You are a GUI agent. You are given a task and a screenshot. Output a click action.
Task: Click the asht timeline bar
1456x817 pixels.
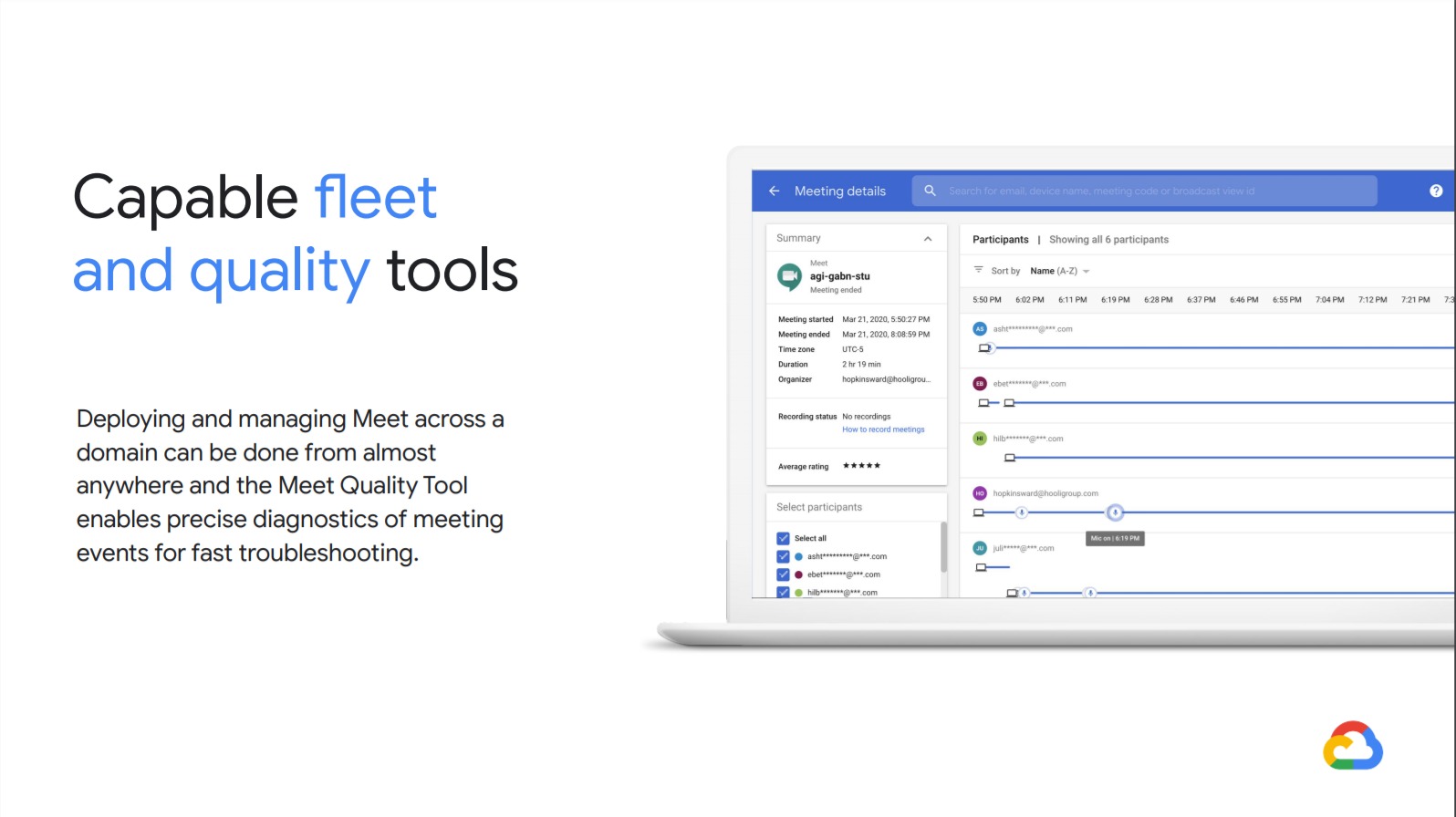1224,347
